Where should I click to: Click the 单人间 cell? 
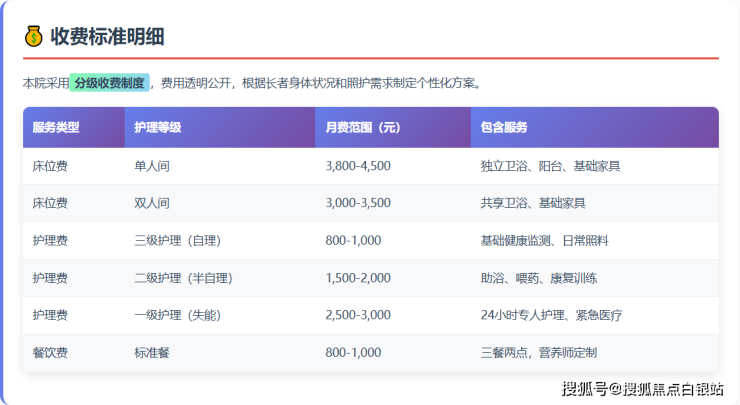click(x=152, y=166)
